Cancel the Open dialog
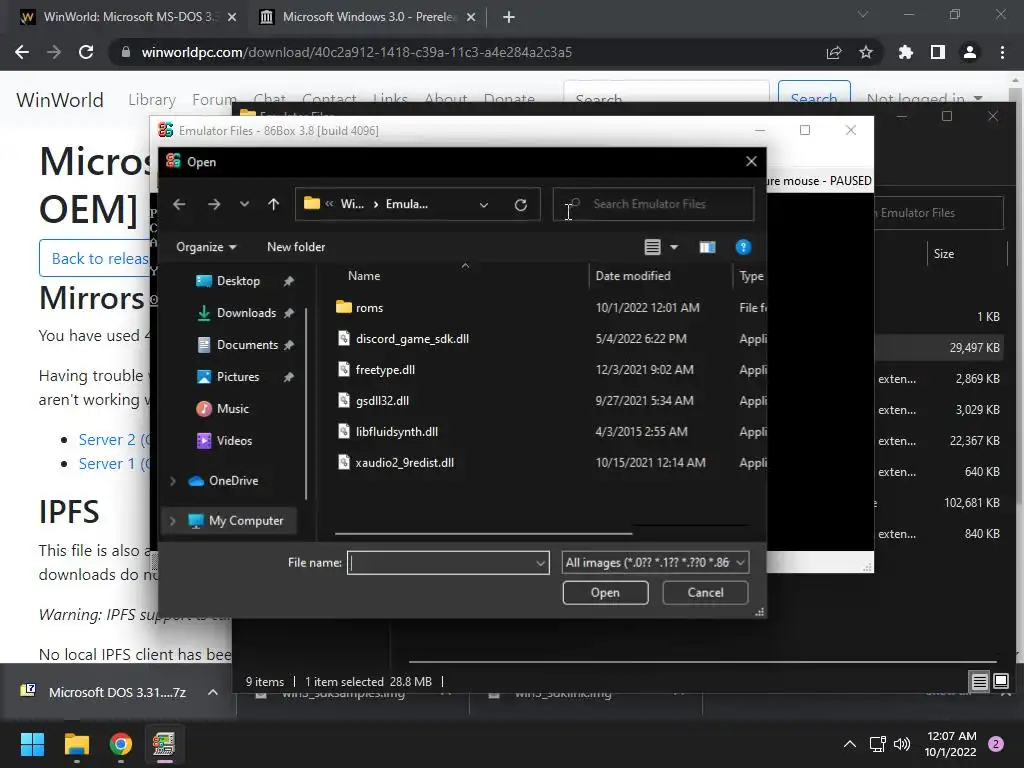 point(705,593)
